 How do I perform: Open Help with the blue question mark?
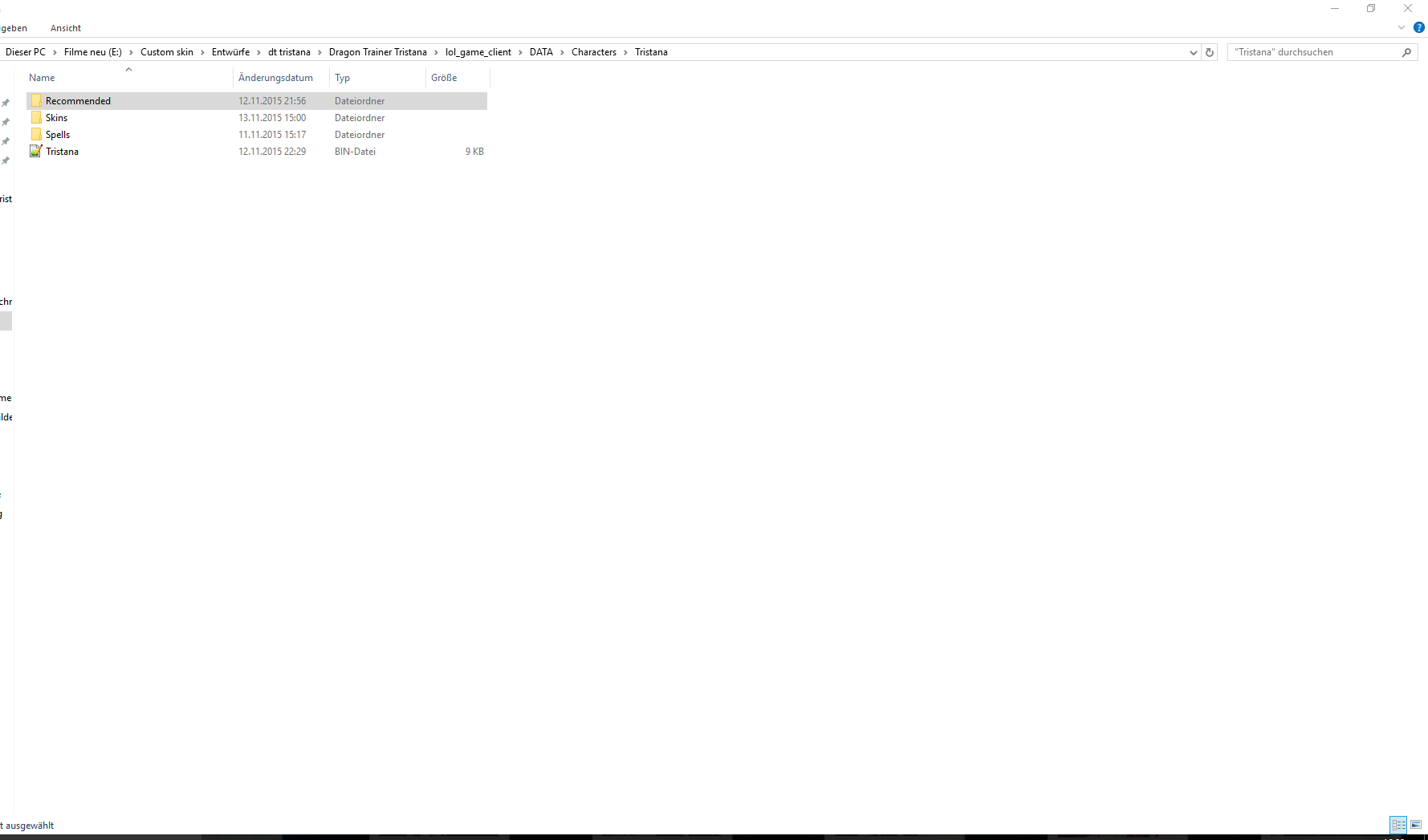[x=1418, y=27]
